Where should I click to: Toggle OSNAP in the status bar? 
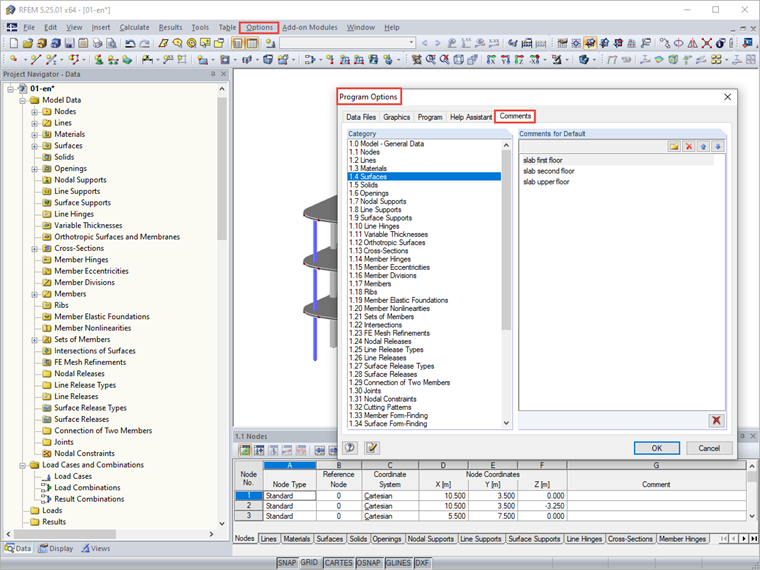[369, 563]
